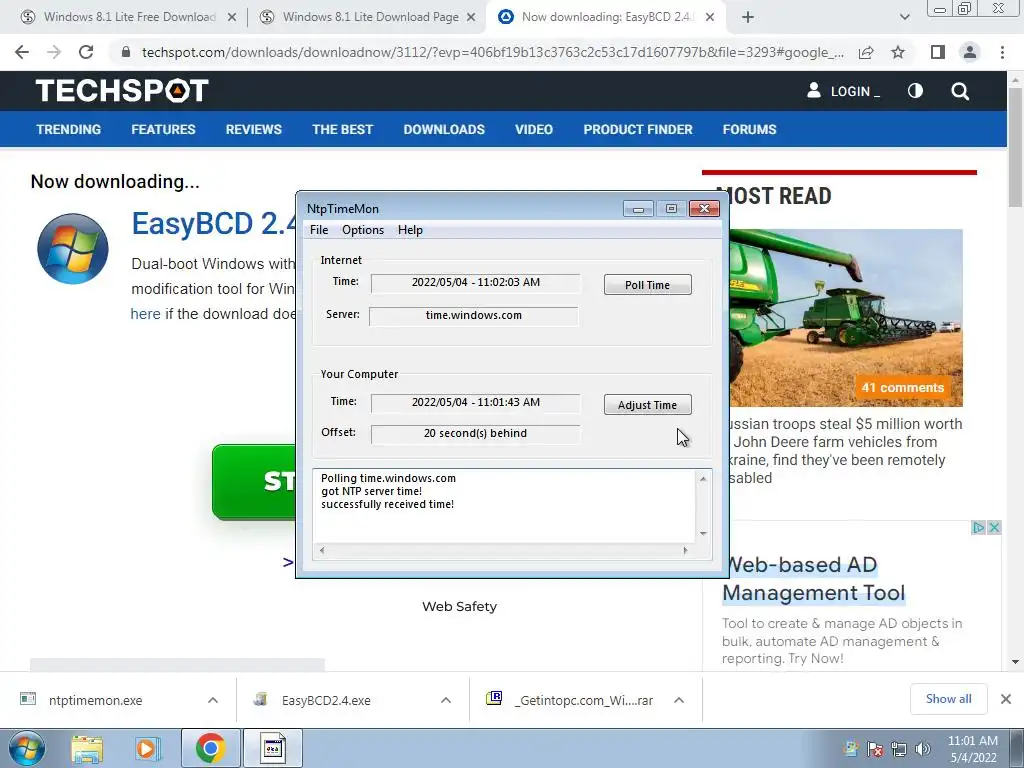
Task: Share this page via share icon
Action: point(866,52)
